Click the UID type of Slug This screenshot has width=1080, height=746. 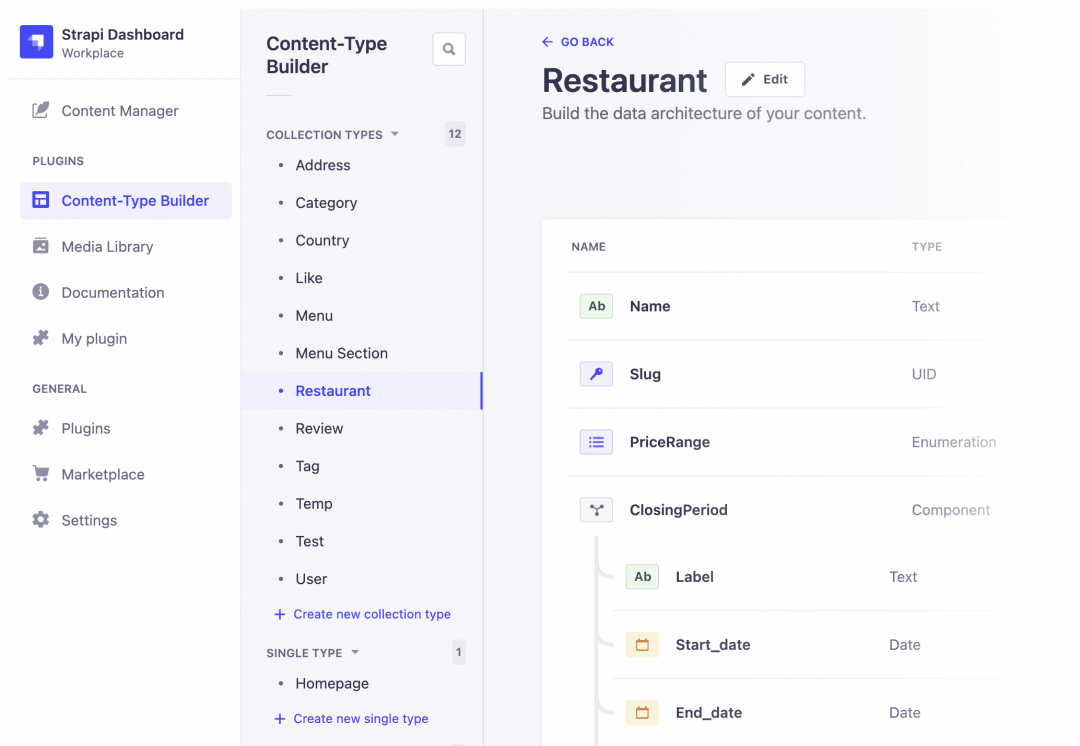pos(924,374)
